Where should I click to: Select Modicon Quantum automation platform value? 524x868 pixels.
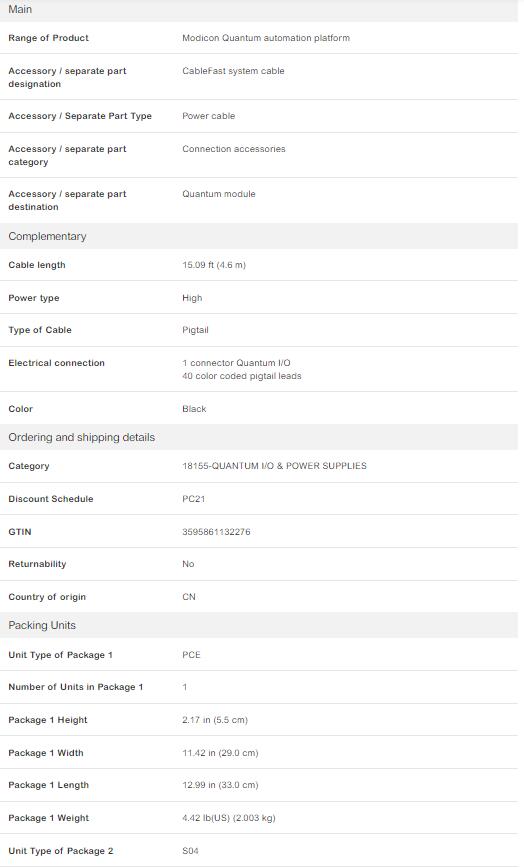(266, 38)
